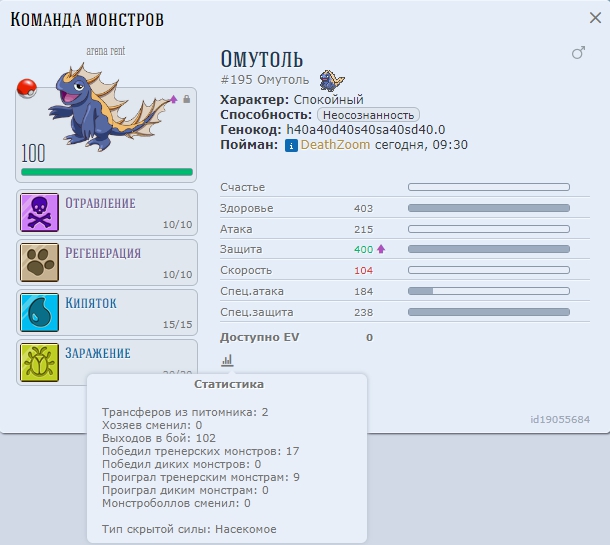Click the Доступно EV label
610x545 pixels.
click(x=259, y=337)
